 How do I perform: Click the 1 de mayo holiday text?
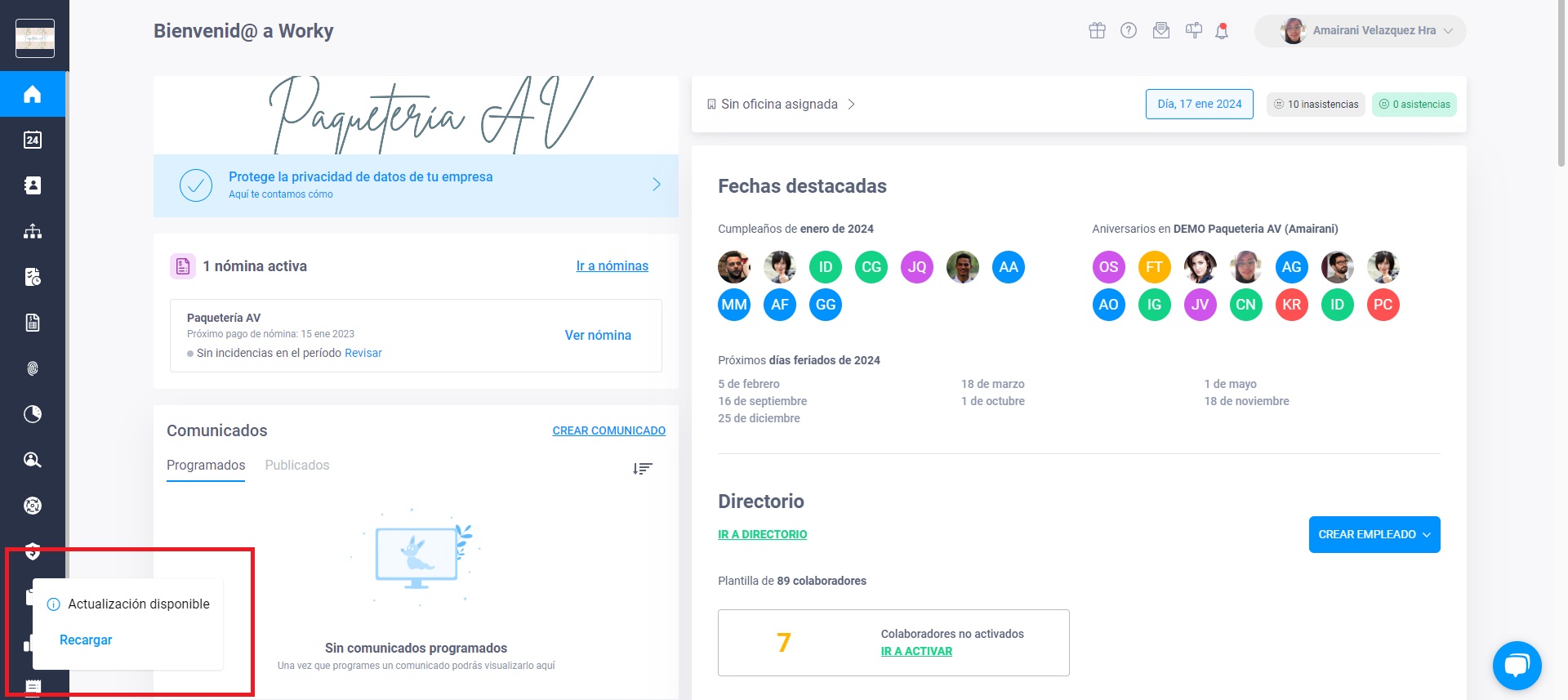[1230, 384]
